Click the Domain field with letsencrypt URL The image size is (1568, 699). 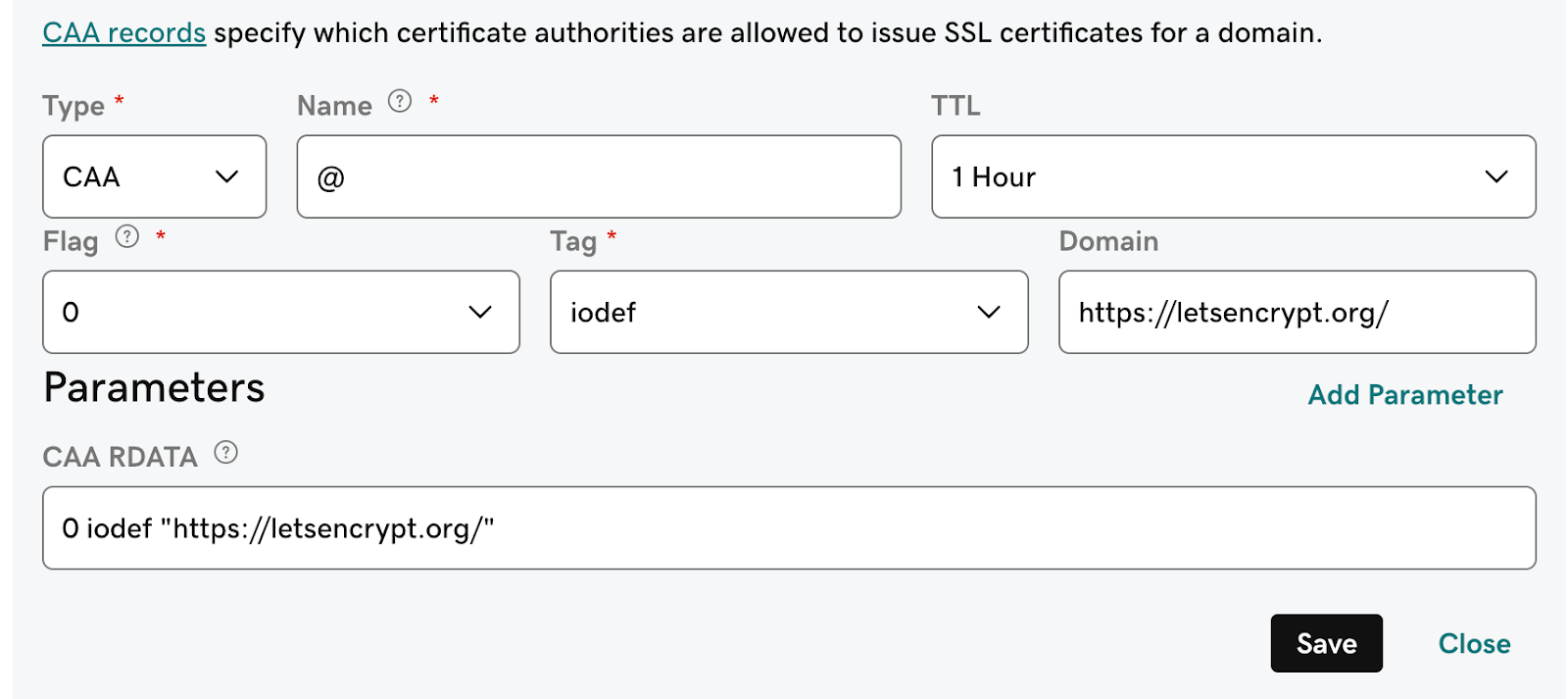tap(1297, 312)
